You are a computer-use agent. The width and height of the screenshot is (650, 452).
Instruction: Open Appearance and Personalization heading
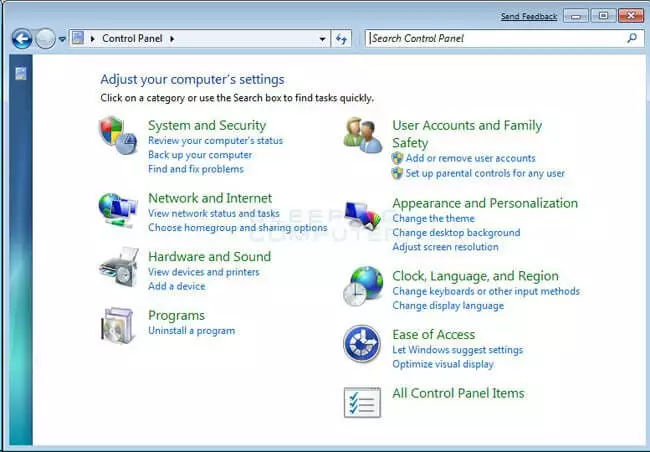[x=485, y=203]
